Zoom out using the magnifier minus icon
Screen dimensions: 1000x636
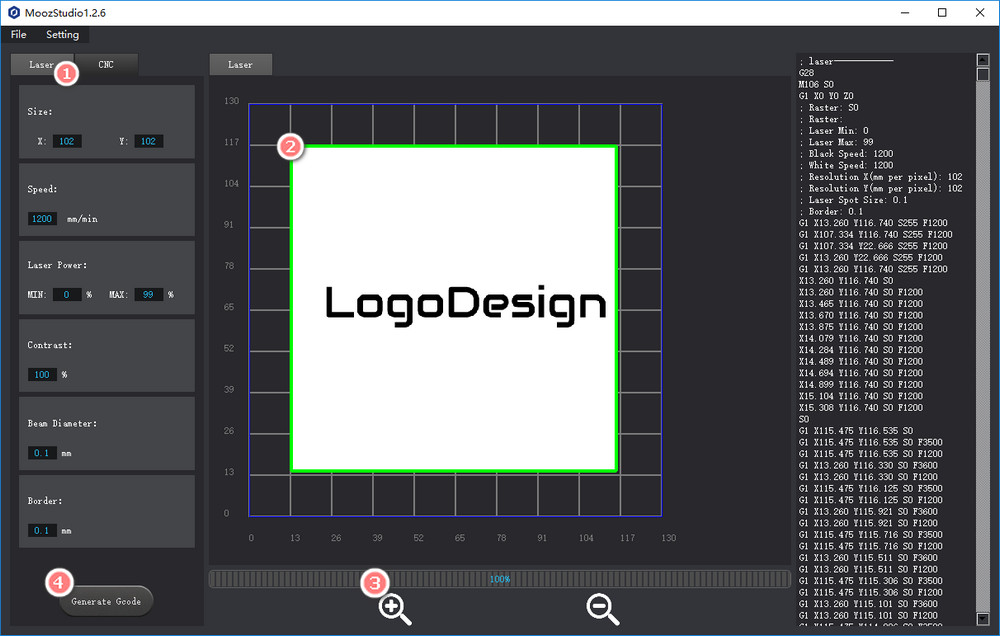(x=602, y=608)
